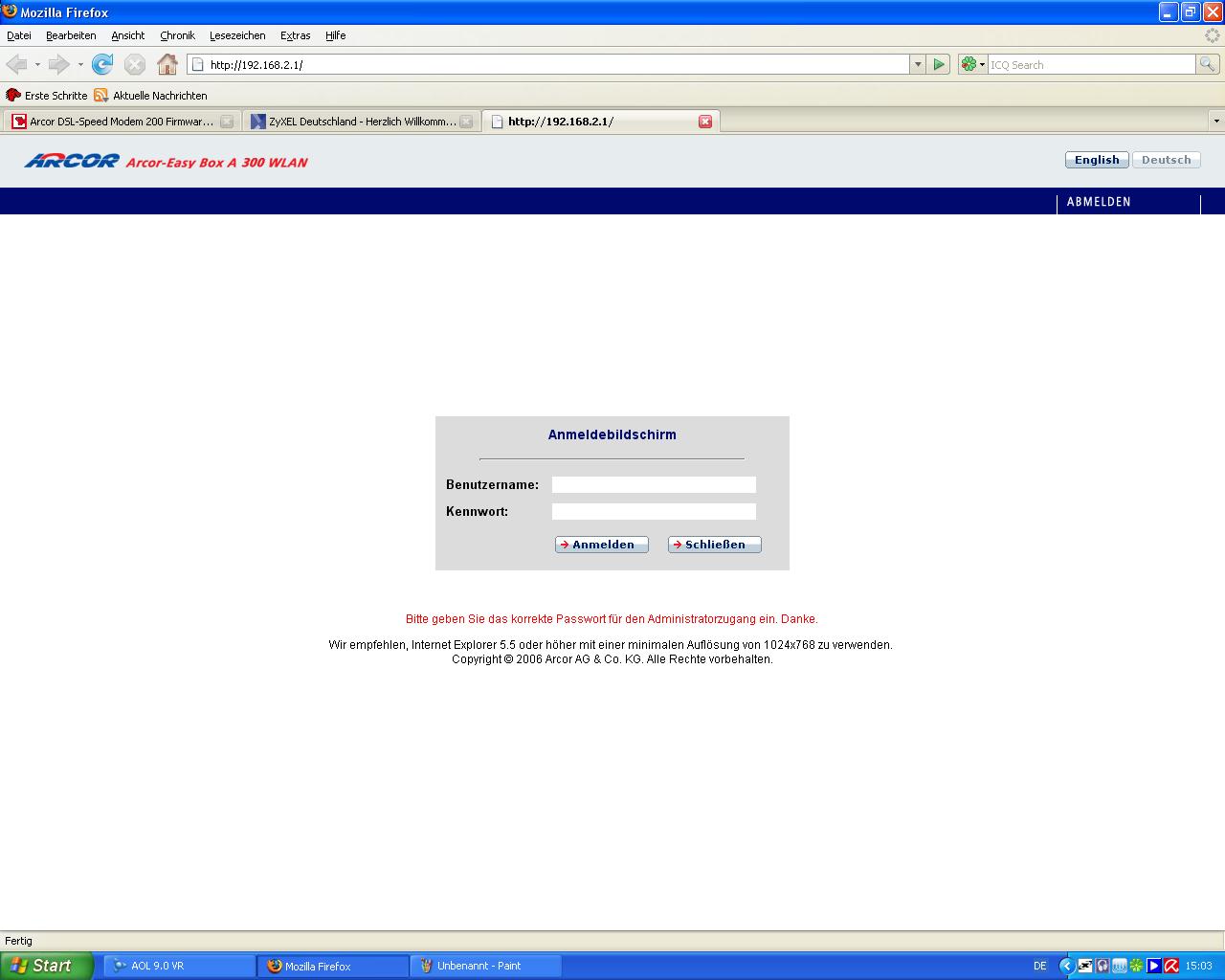Viewport: 1225px width, 980px height.
Task: Open the Erste Schritte bookmark
Action: click(x=47, y=96)
